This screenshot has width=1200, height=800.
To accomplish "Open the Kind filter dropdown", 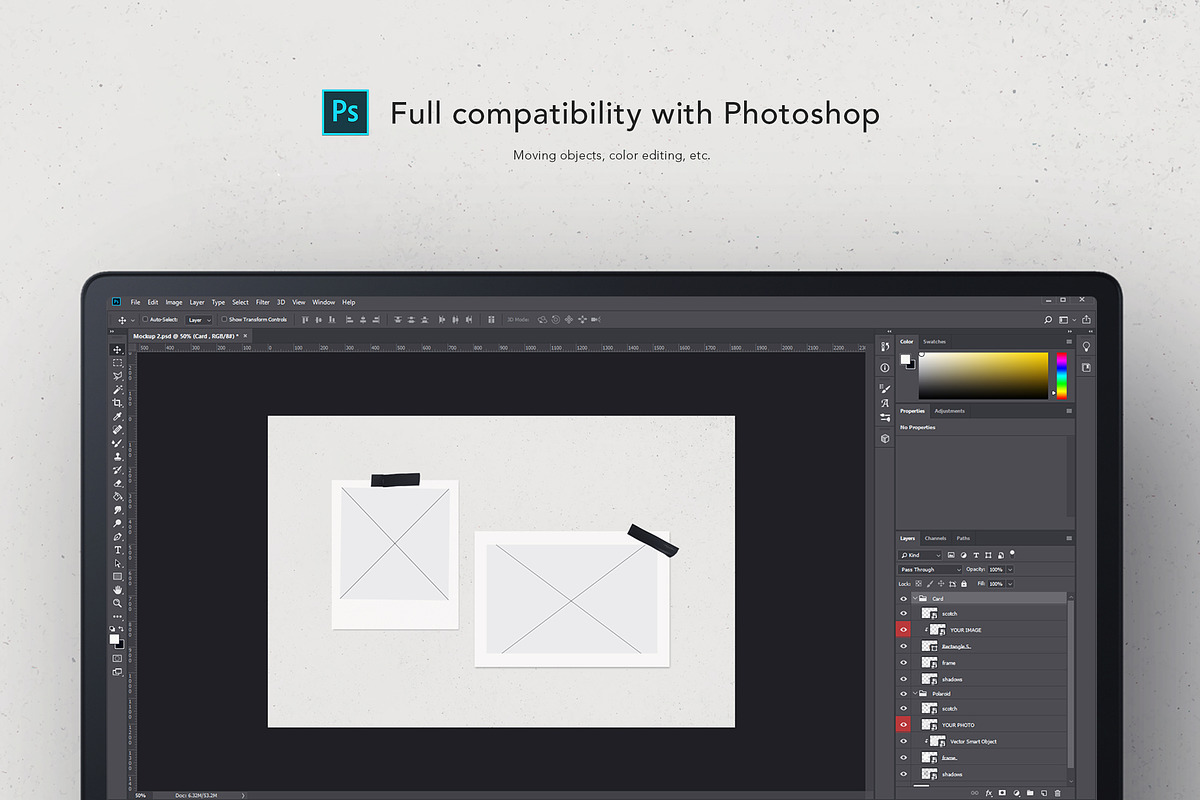I will pos(920,555).
